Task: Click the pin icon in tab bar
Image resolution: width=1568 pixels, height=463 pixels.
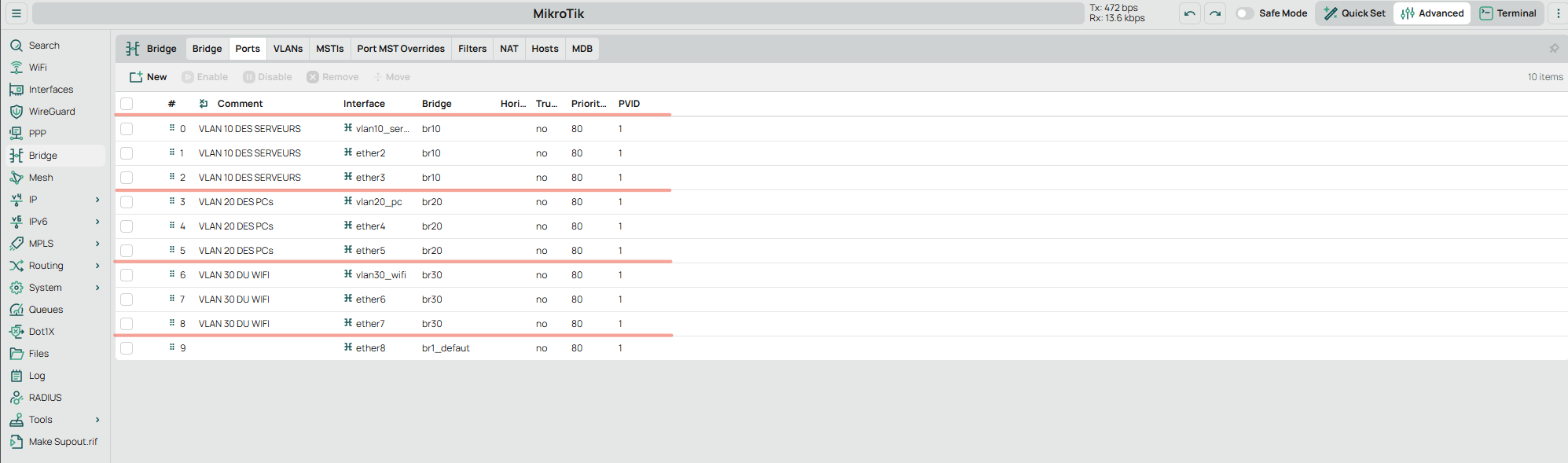Action: point(1554,49)
